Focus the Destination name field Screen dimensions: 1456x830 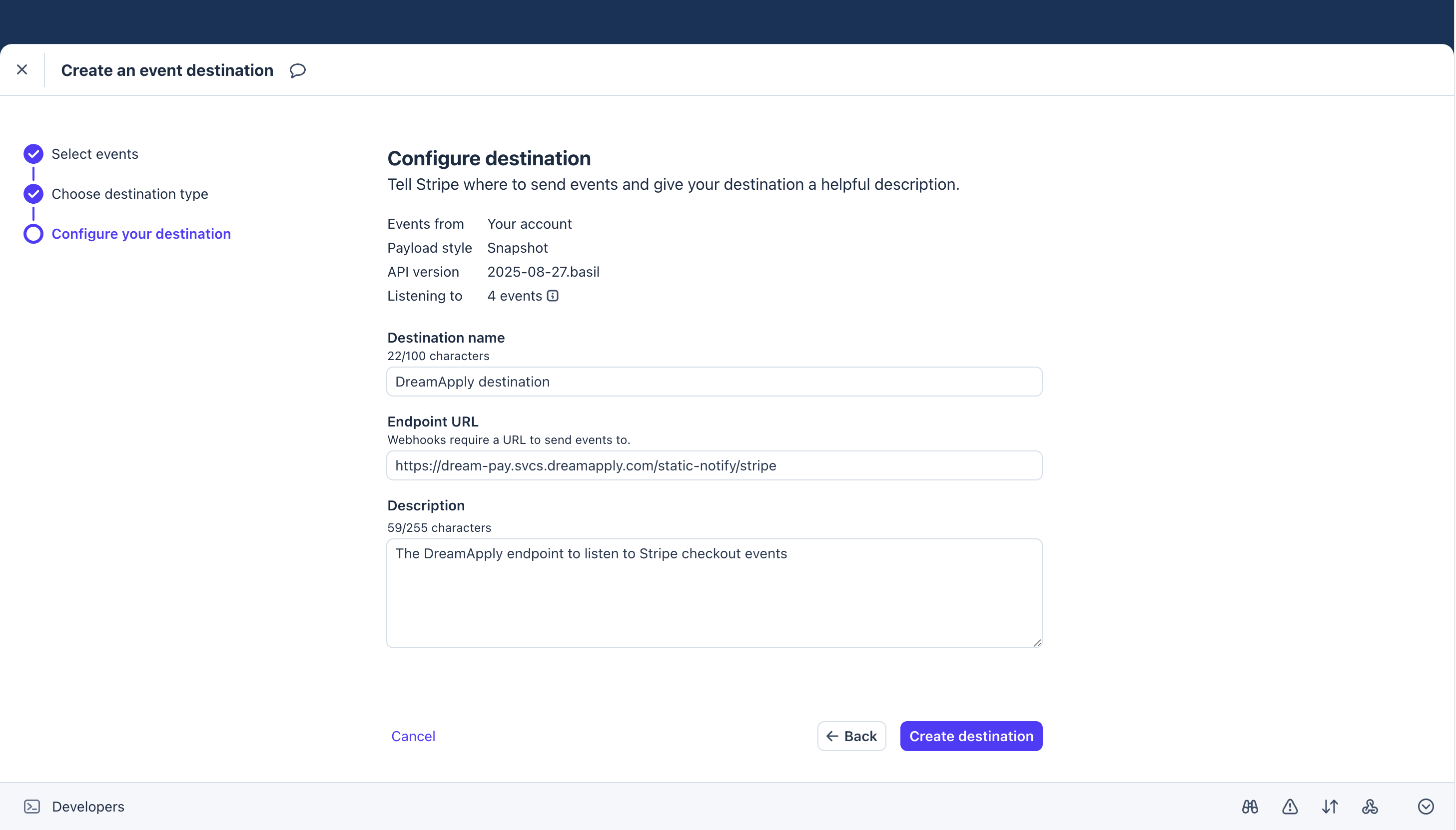(714, 382)
